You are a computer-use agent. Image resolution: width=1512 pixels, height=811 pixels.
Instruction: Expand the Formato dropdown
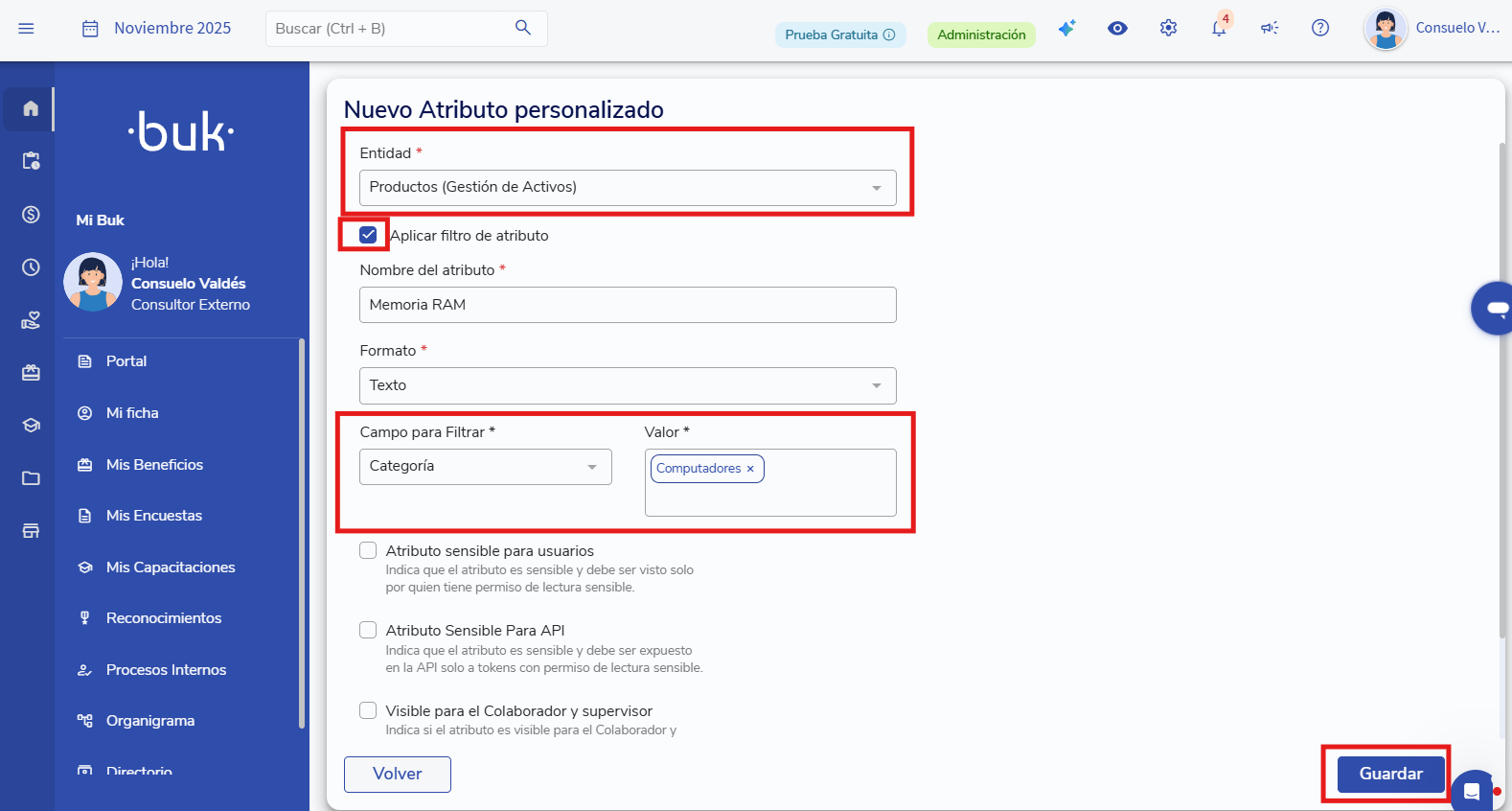(x=628, y=385)
